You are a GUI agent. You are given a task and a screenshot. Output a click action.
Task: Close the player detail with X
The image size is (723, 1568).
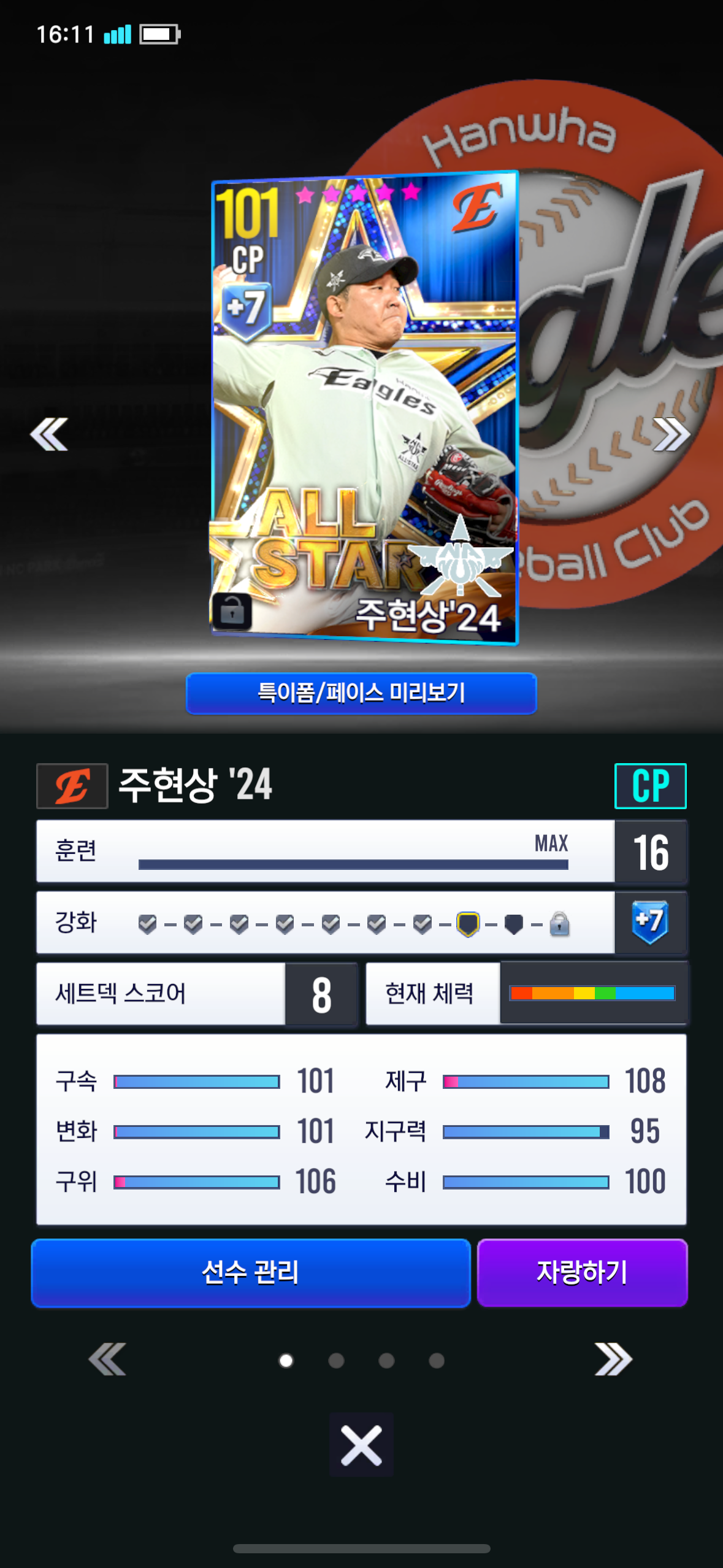[x=361, y=1445]
